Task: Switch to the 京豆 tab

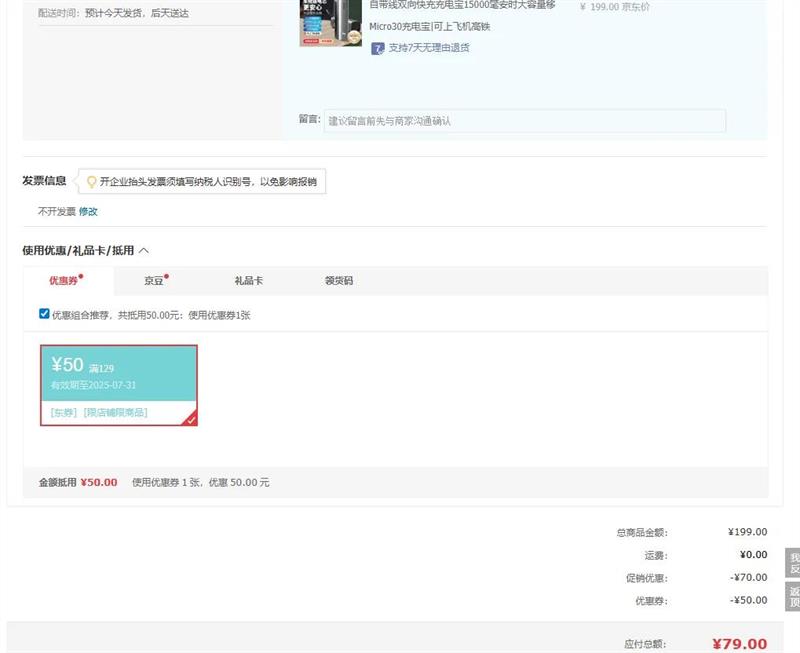Action: pos(154,281)
